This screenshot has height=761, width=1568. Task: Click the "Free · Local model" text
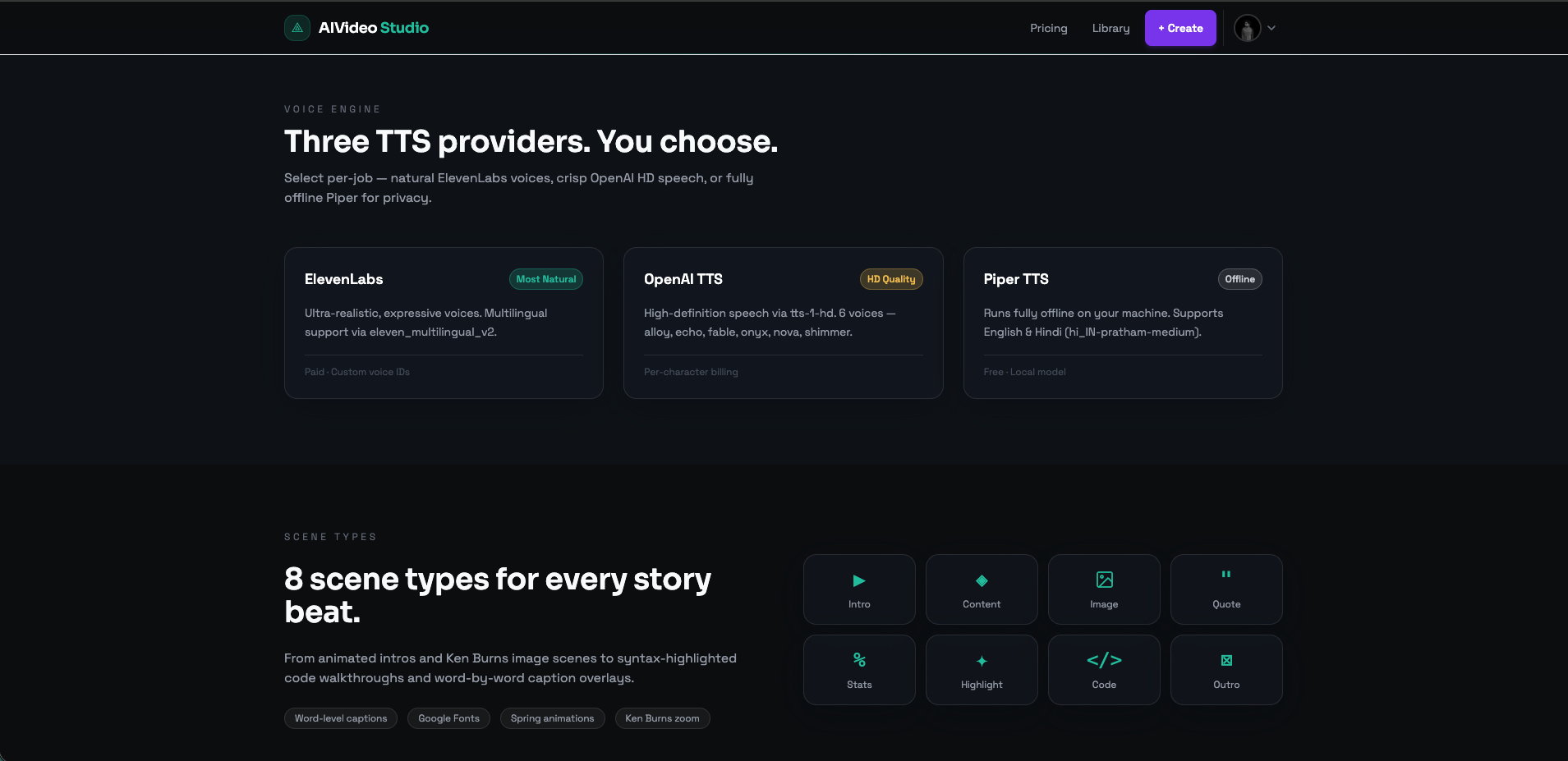click(1025, 372)
